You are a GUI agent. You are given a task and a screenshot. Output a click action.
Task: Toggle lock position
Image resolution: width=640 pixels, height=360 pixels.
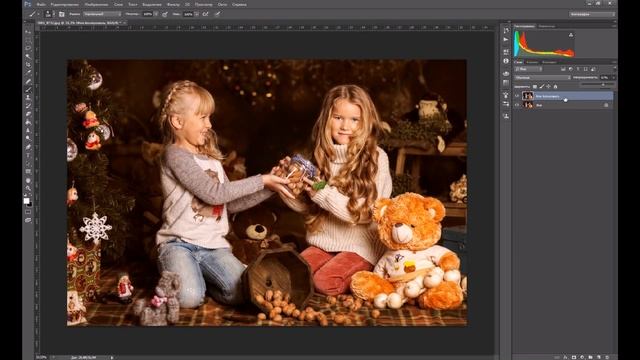tap(548, 87)
